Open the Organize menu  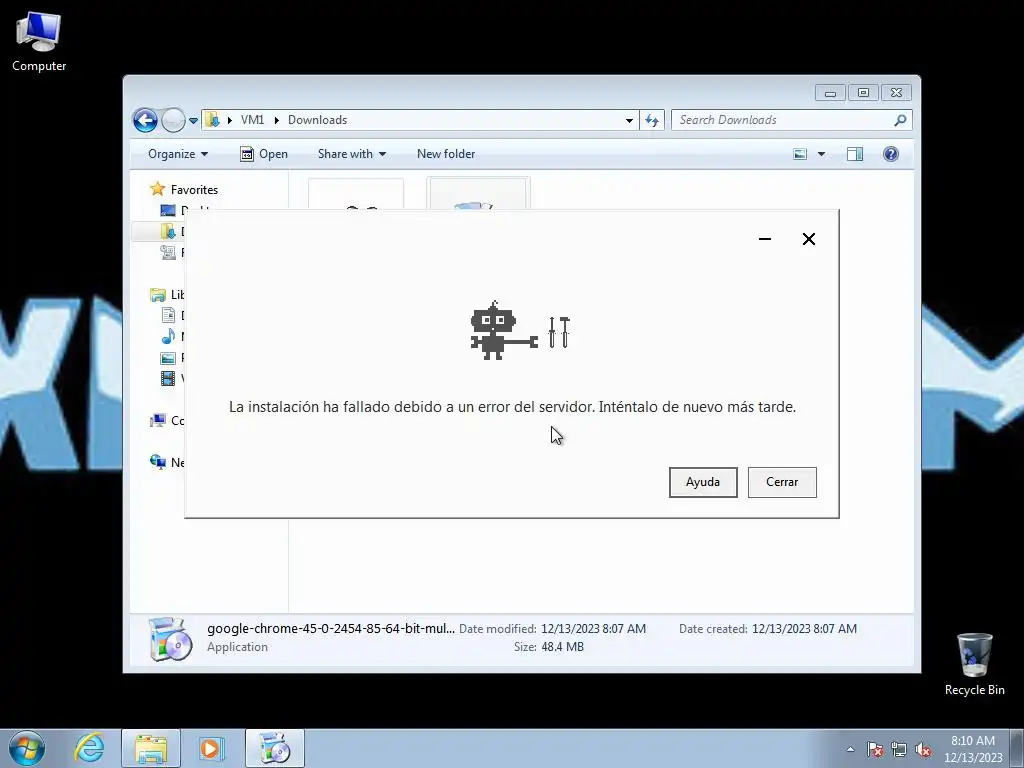[178, 154]
